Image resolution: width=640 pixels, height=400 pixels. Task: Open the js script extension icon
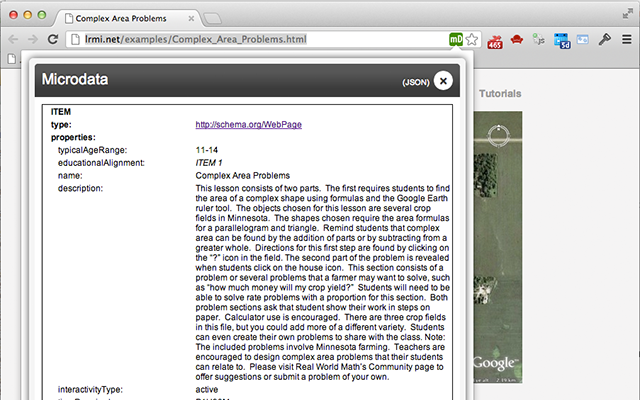539,40
